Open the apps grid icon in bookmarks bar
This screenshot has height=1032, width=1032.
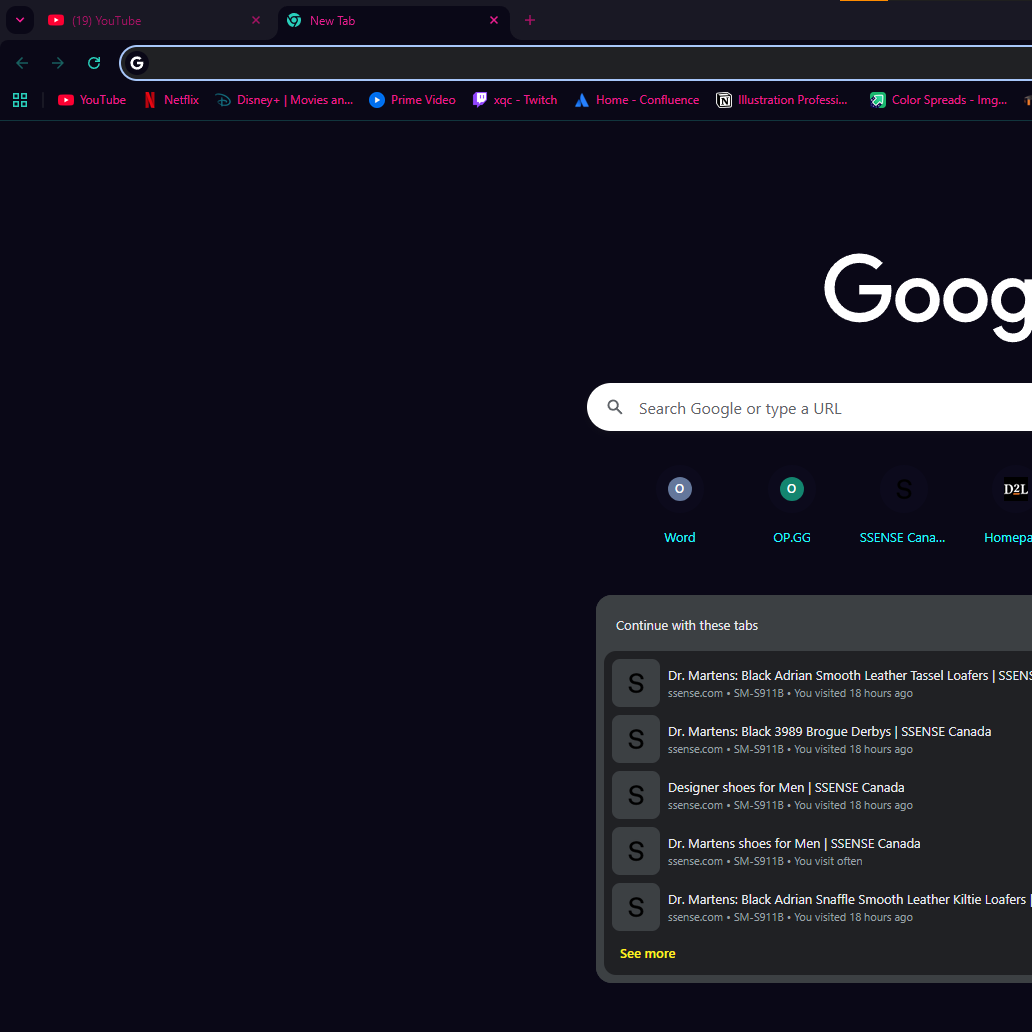click(x=20, y=100)
